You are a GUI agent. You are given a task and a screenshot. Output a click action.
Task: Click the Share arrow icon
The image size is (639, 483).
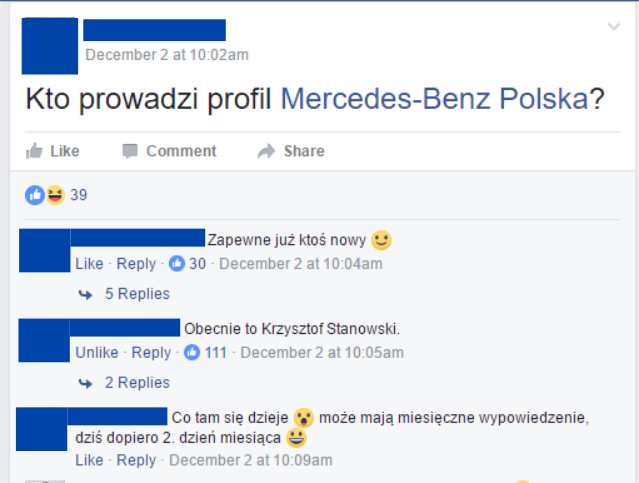[267, 151]
